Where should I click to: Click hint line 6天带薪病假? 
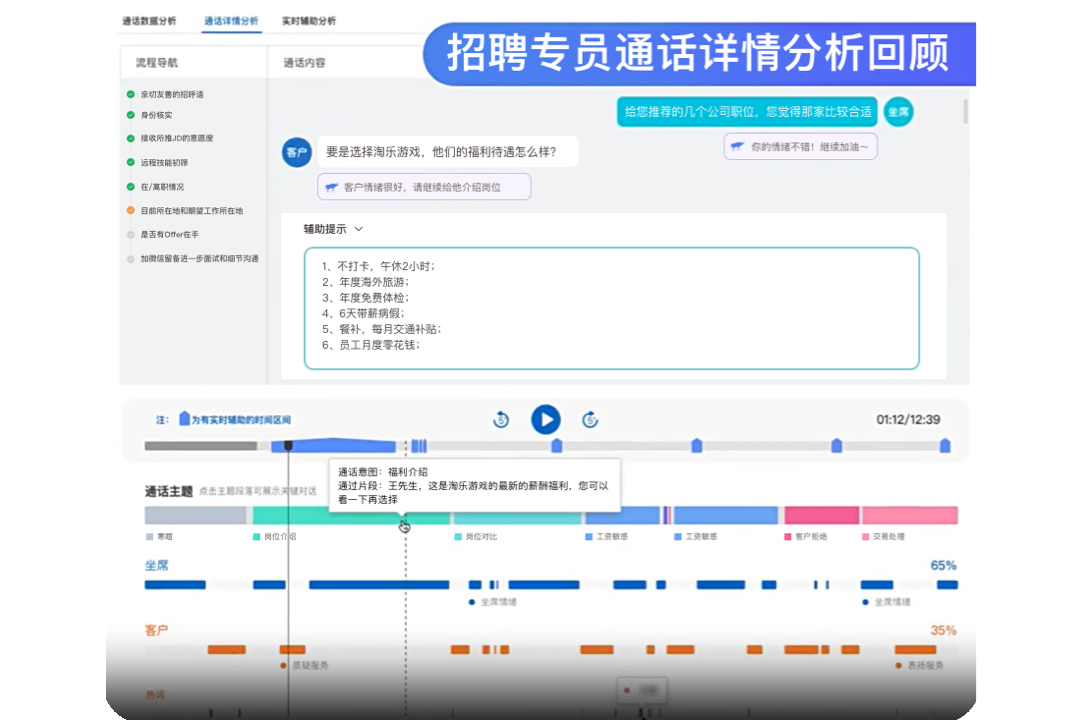click(x=364, y=313)
